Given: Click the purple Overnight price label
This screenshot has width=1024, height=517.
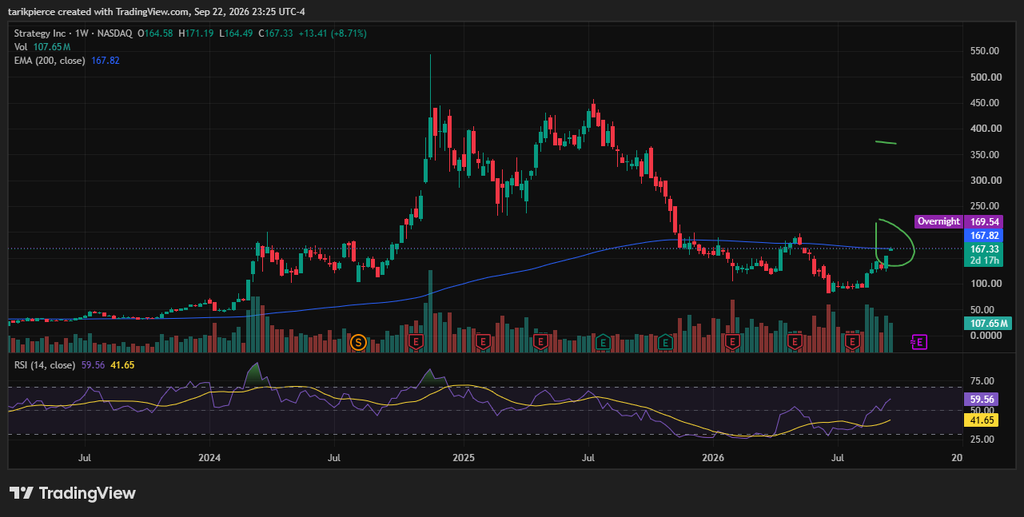Looking at the screenshot, I should [939, 222].
